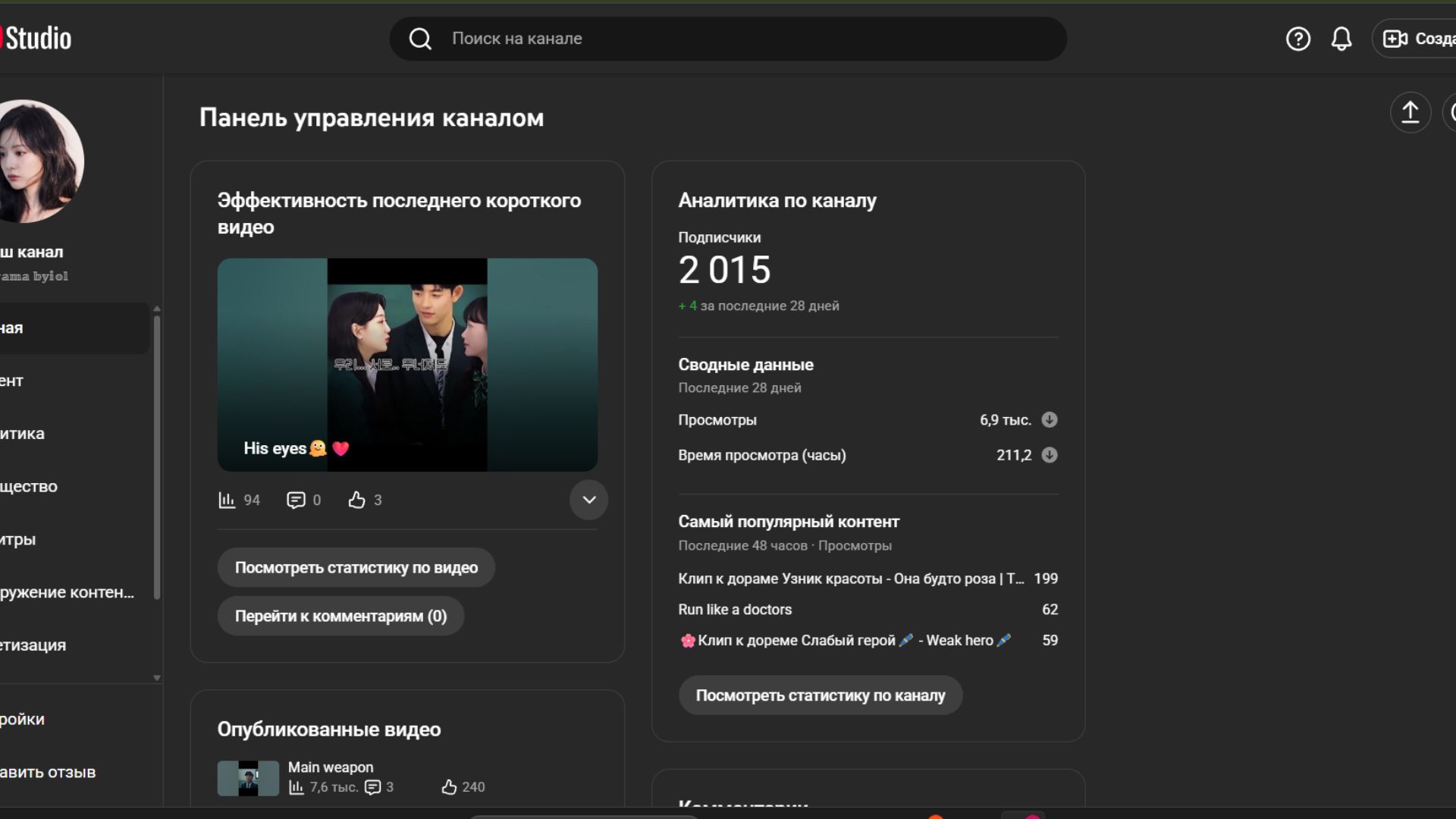The image size is (1456, 819).
Task: Click Перейти к комментариям (0) button
Action: [x=340, y=616]
